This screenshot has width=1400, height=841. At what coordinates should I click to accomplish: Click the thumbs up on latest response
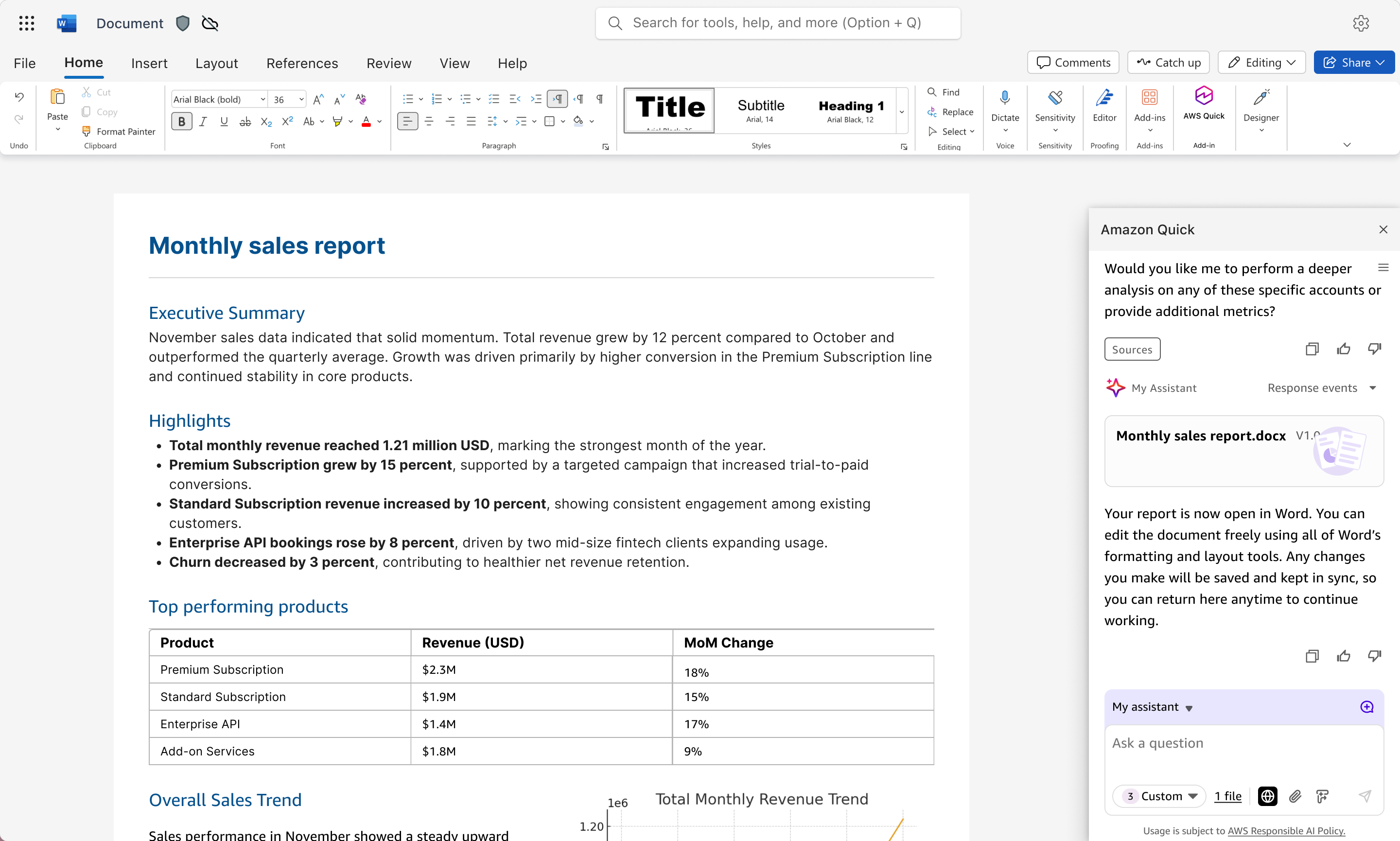point(1343,656)
